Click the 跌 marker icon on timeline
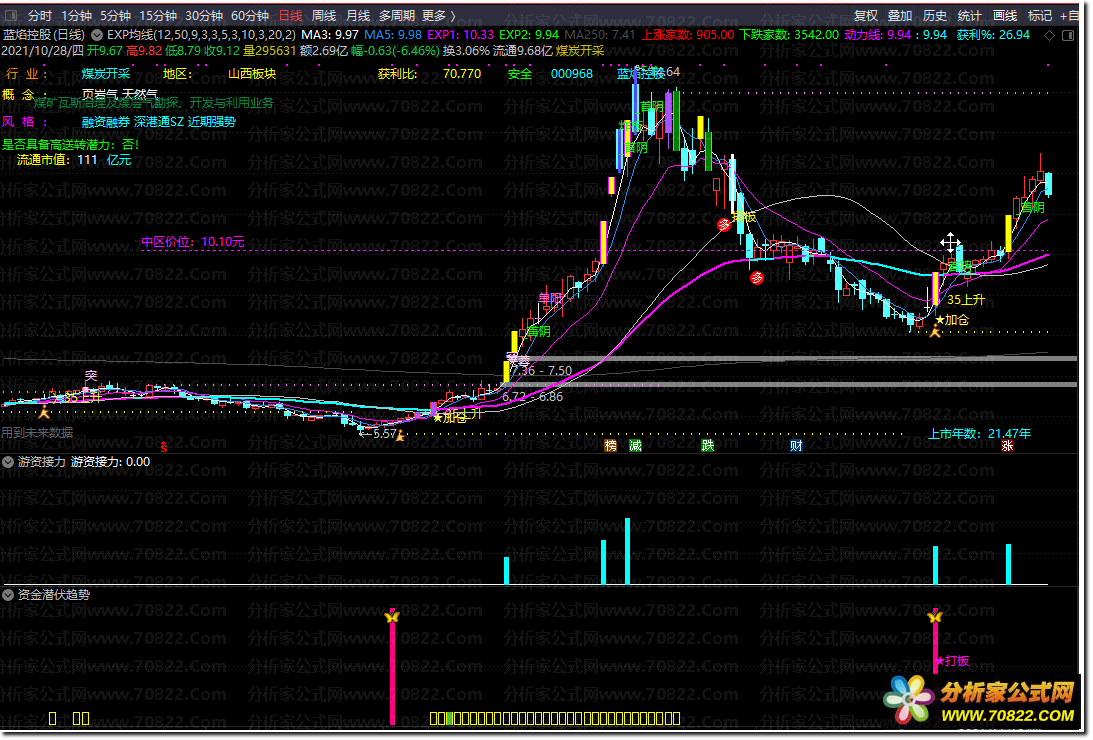This screenshot has height=740, width=1093. coord(708,446)
